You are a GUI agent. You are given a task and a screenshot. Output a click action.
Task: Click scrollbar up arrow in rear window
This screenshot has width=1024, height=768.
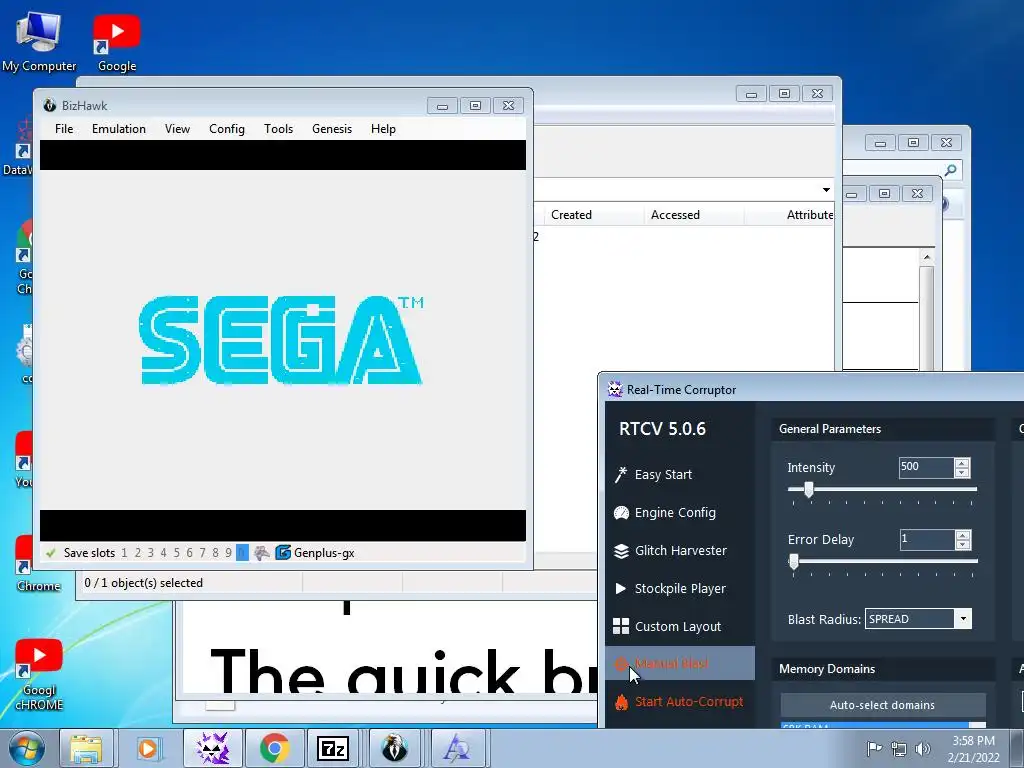pos(927,257)
